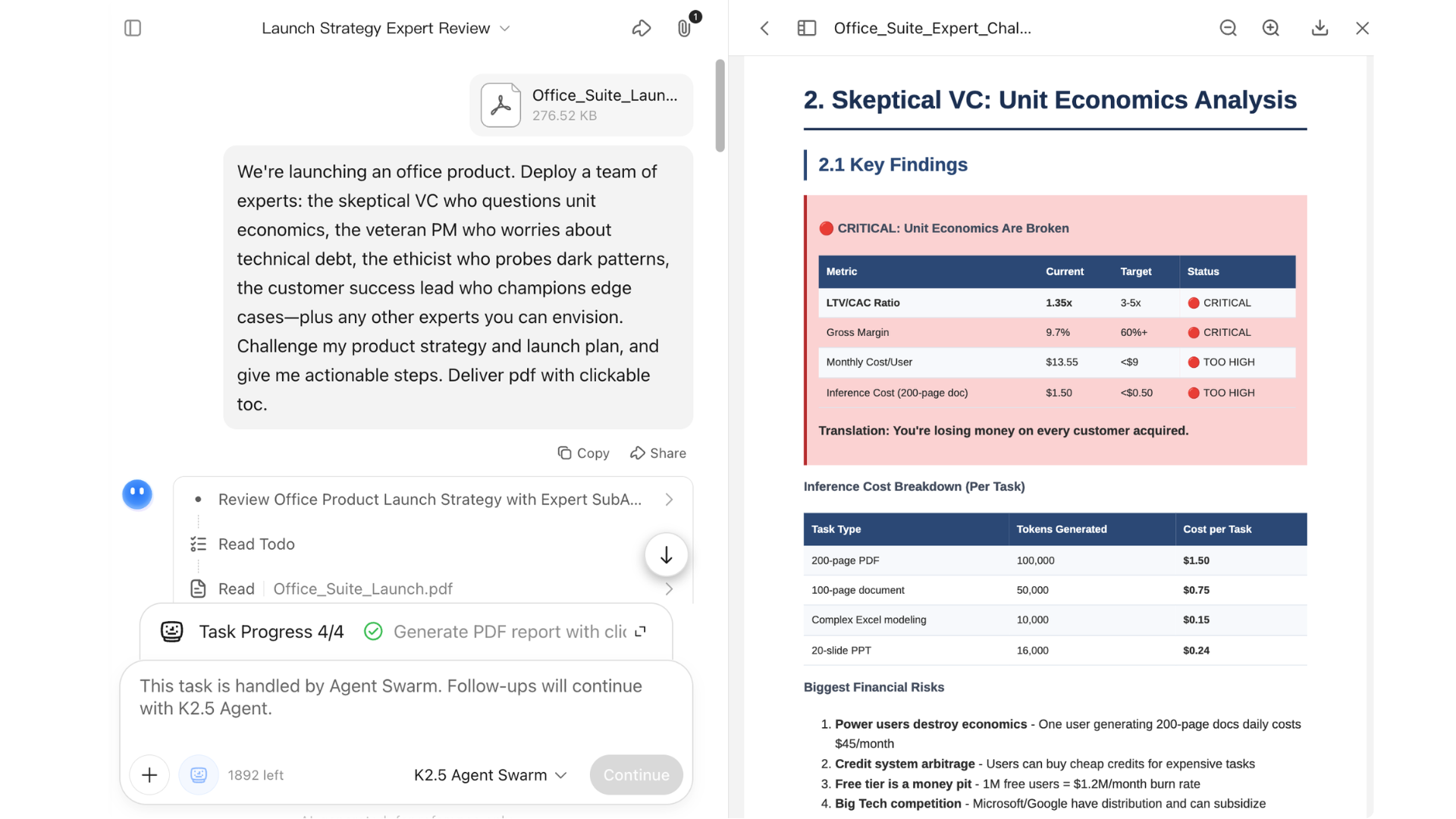Open the Office_Suite_Laun attached PDF file

(x=581, y=105)
